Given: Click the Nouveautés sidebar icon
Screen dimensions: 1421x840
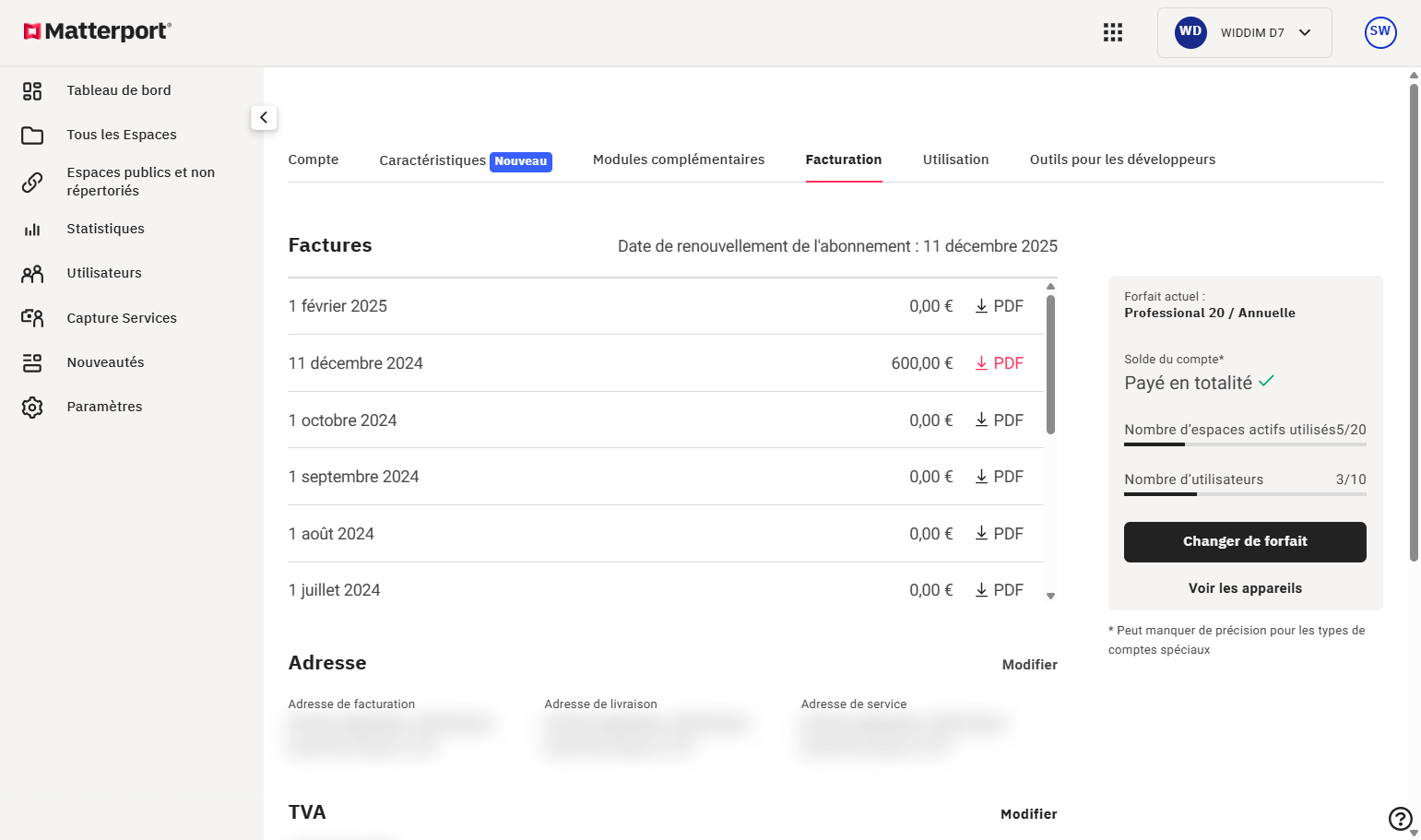Looking at the screenshot, I should point(32,362).
